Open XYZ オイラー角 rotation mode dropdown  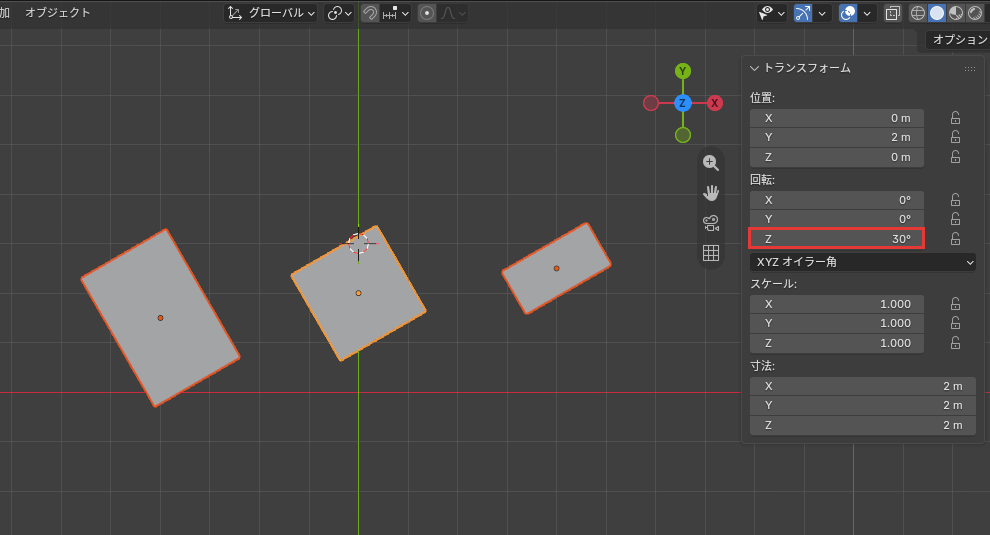863,261
